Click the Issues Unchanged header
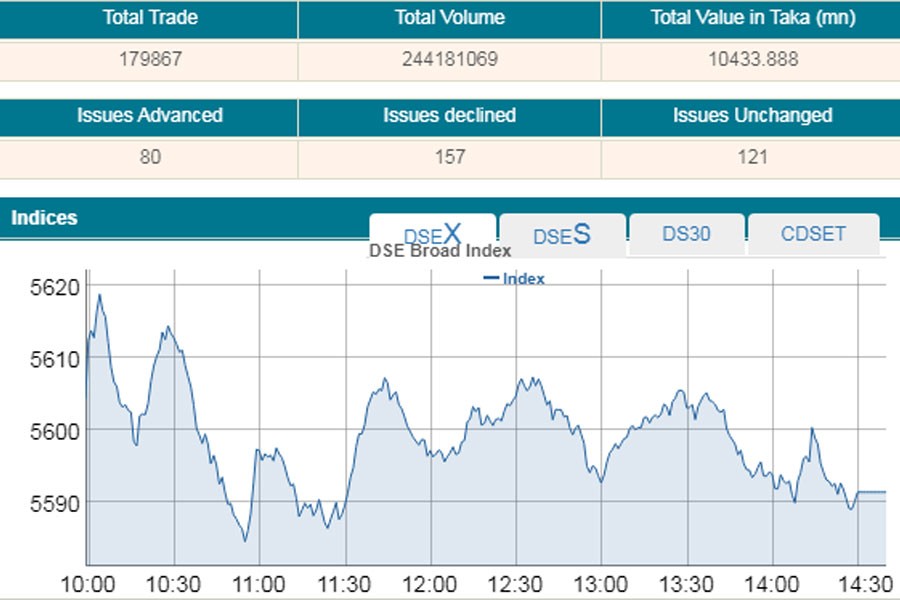The width and height of the screenshot is (900, 600). click(x=752, y=116)
